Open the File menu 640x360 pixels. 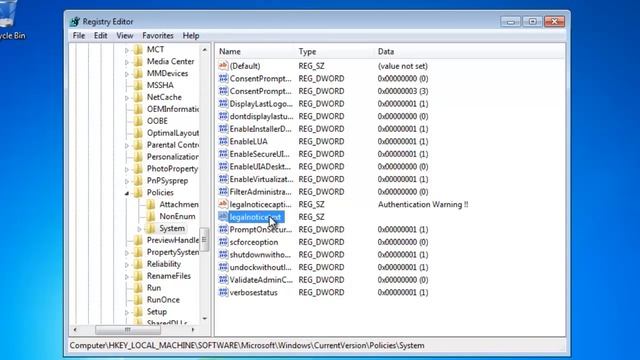[x=79, y=36]
